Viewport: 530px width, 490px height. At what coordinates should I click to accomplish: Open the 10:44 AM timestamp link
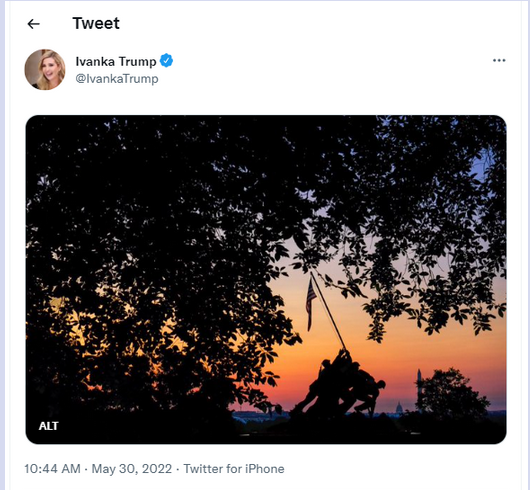pyautogui.click(x=52, y=469)
